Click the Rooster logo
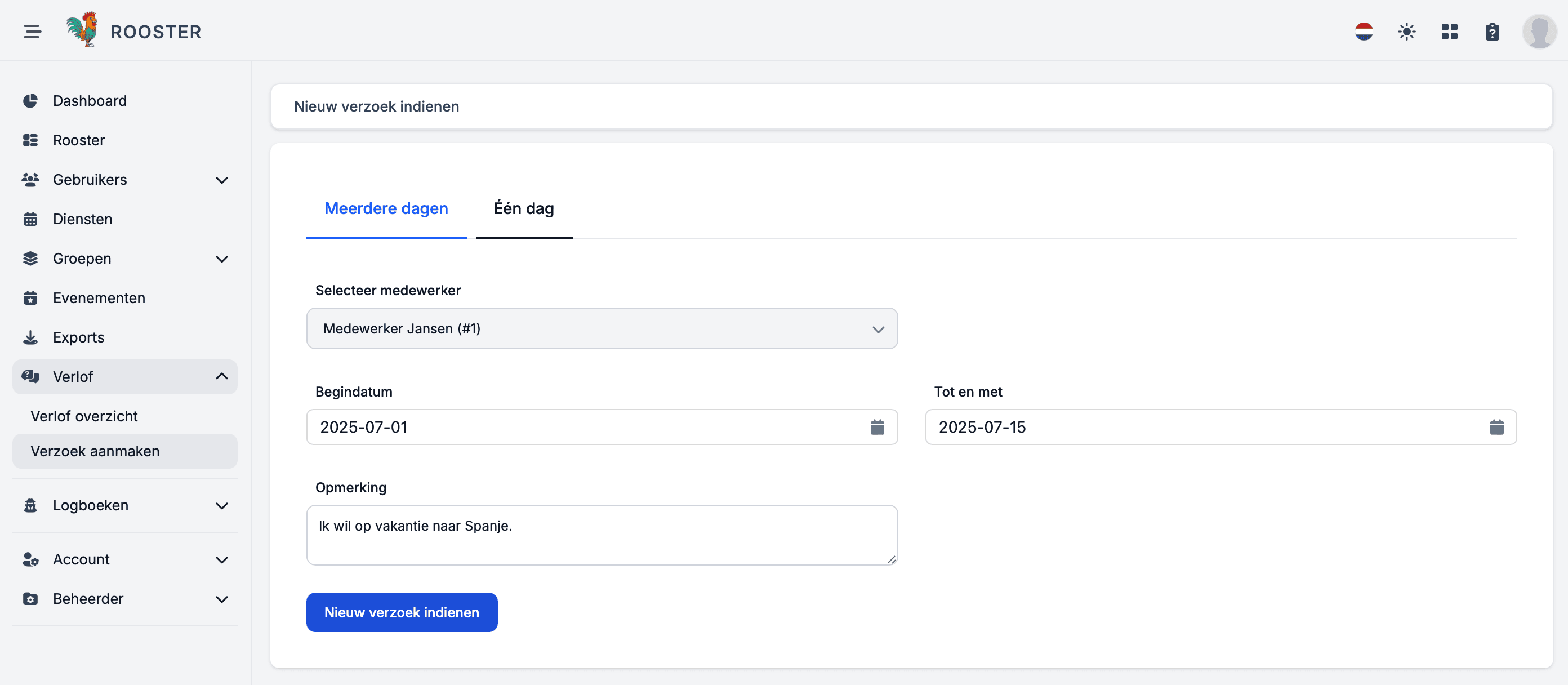The height and width of the screenshot is (685, 1568). (134, 30)
